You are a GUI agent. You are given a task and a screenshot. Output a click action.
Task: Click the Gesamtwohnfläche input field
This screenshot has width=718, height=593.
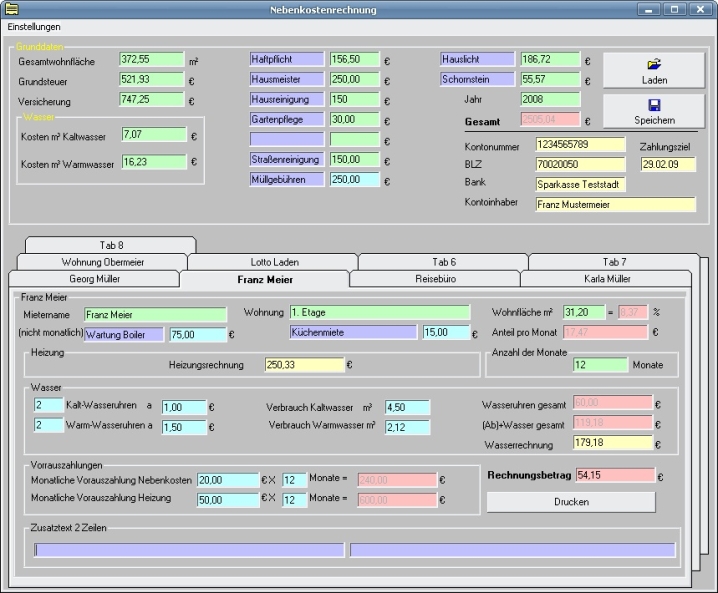click(x=152, y=60)
